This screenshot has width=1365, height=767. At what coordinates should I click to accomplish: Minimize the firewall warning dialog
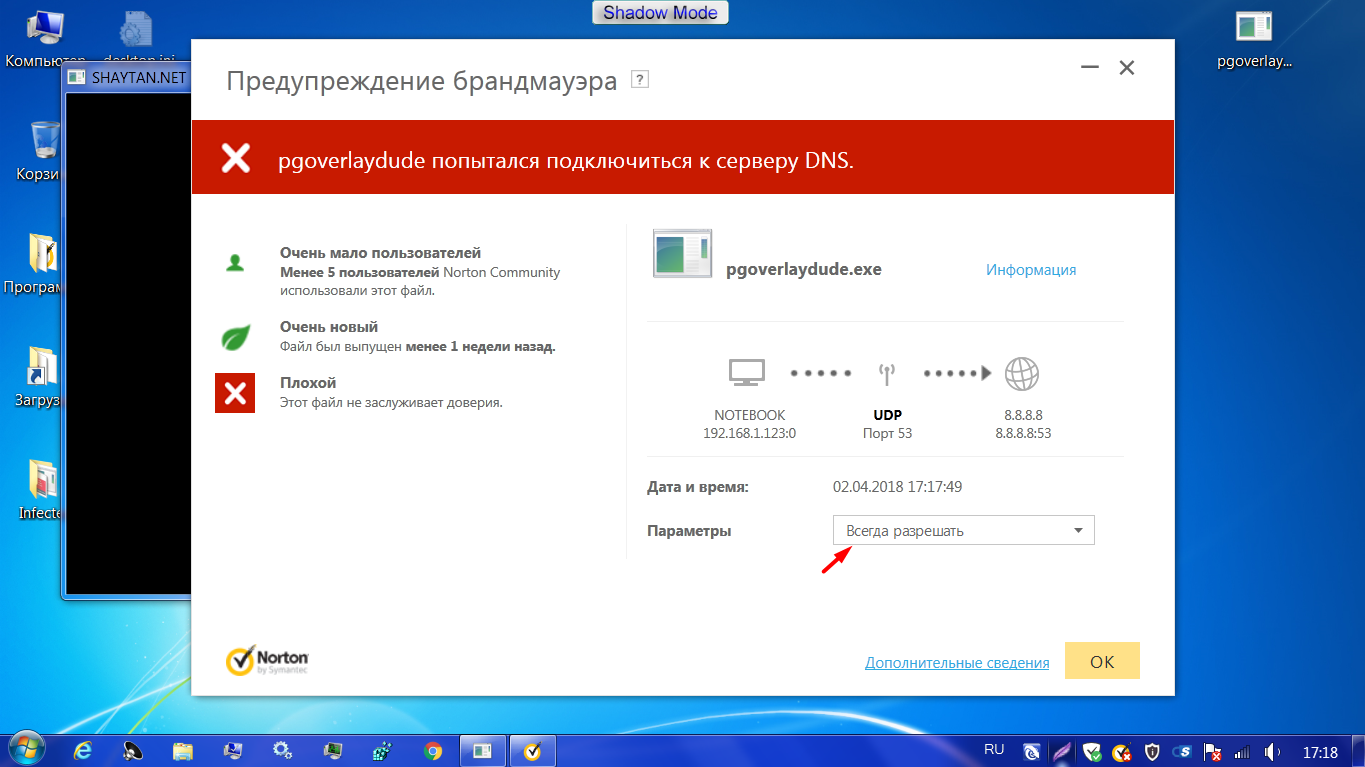pyautogui.click(x=1090, y=68)
